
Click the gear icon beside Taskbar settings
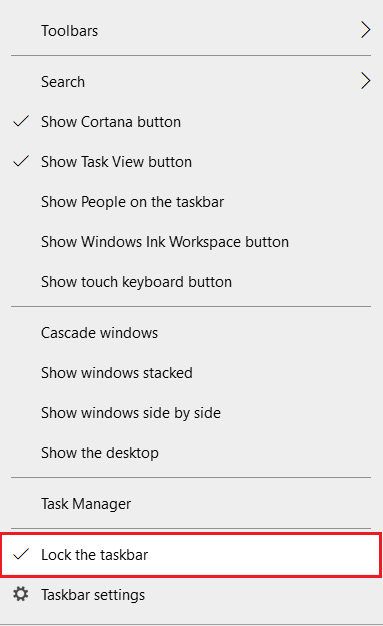[21, 594]
